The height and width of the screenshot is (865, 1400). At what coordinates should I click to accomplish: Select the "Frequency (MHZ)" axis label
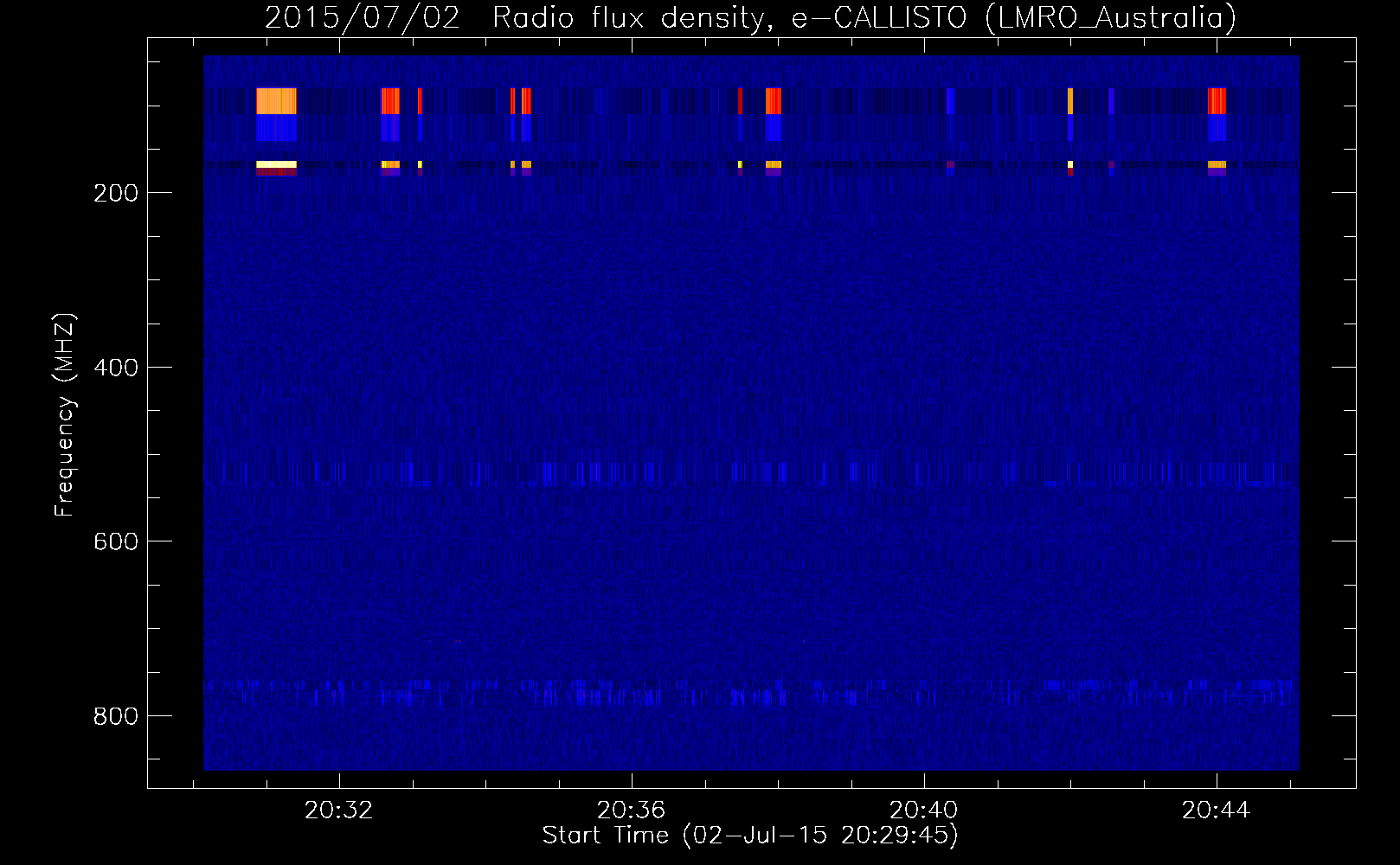(65, 415)
